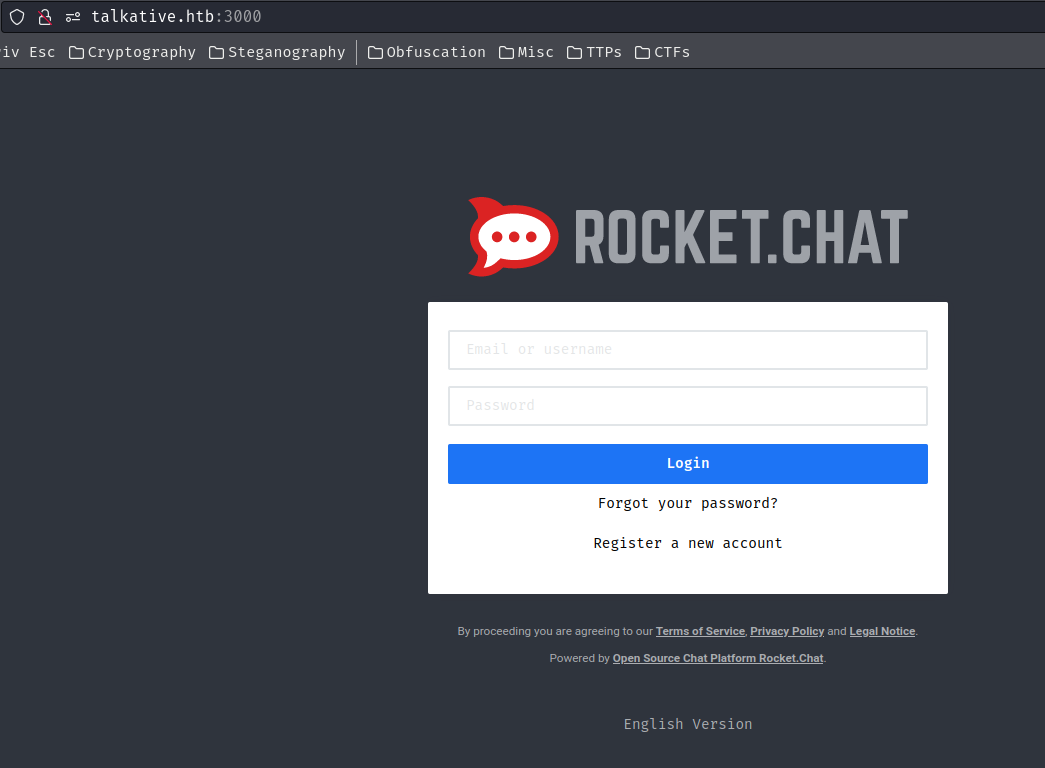Click the blue Login button
Viewport: 1045px width, 768px height.
click(688, 464)
